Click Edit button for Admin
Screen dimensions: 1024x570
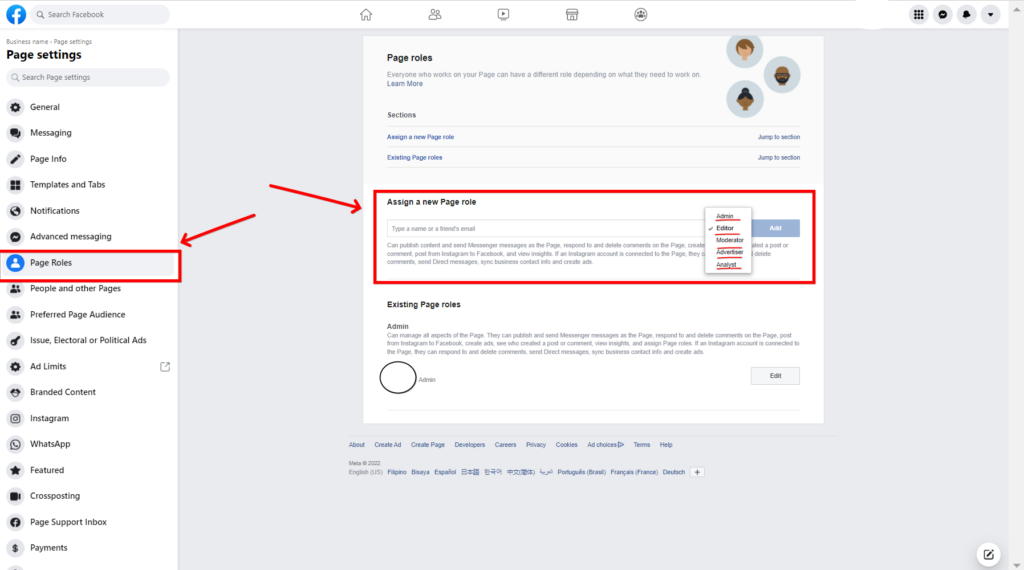click(x=775, y=375)
